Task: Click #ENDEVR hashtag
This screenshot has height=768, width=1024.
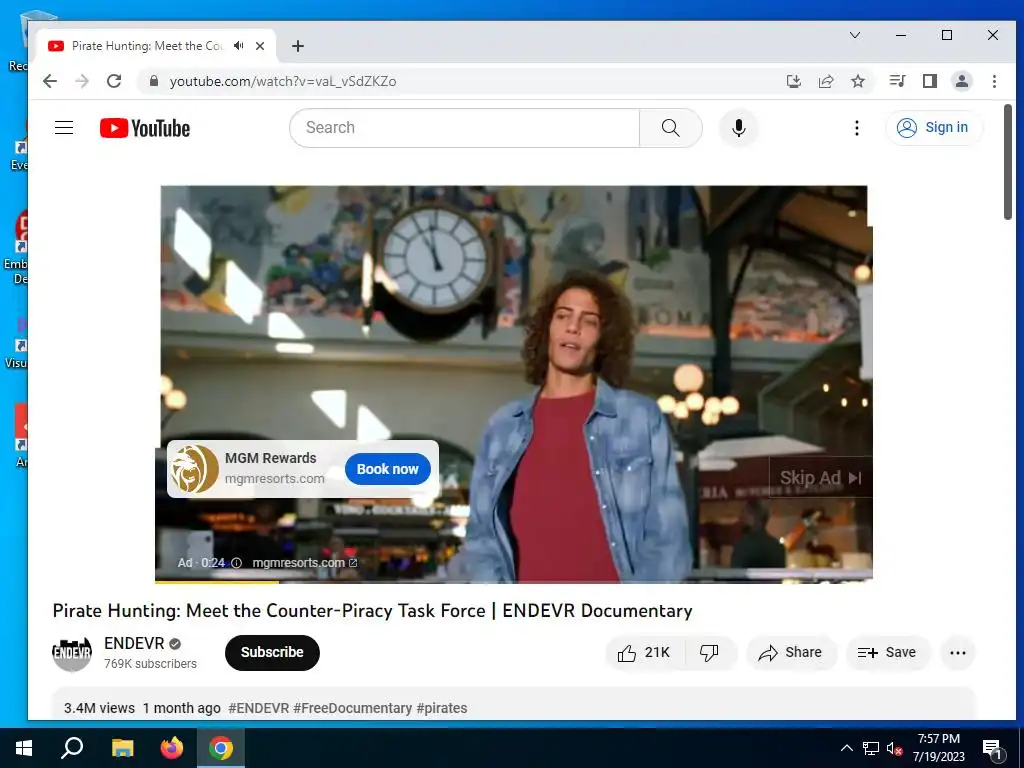Action: tap(259, 708)
